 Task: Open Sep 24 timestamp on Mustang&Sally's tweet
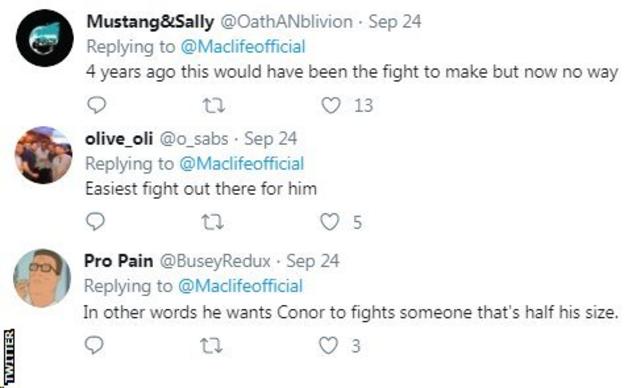[x=395, y=21]
